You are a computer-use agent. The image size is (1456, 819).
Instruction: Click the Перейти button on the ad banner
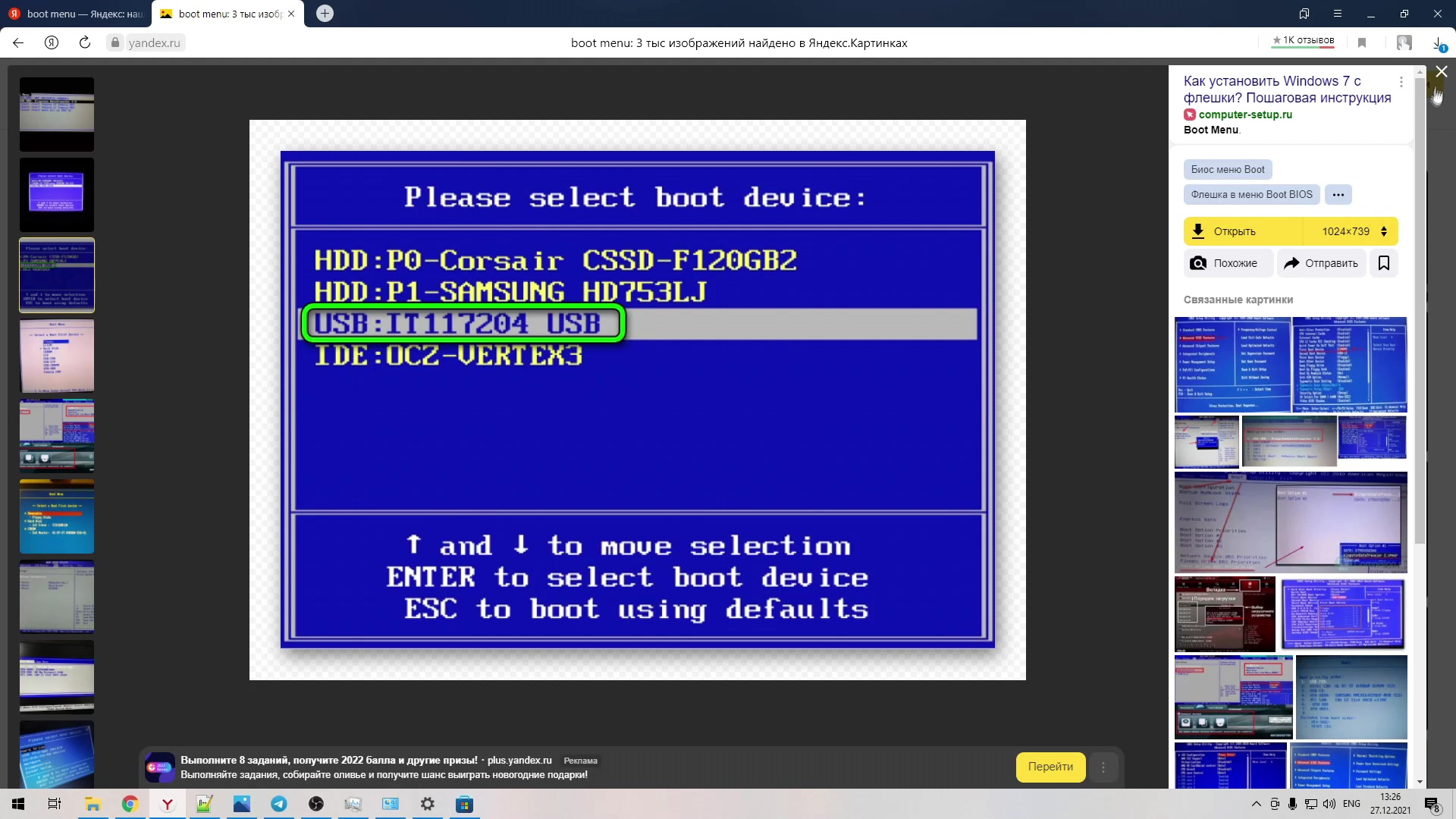tap(1050, 767)
